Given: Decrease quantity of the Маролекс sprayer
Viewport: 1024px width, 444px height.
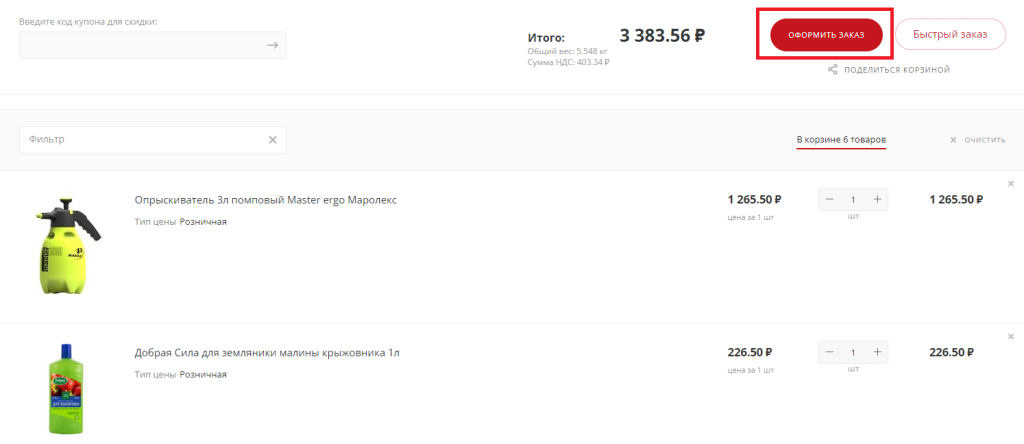Looking at the screenshot, I should click(x=830, y=200).
